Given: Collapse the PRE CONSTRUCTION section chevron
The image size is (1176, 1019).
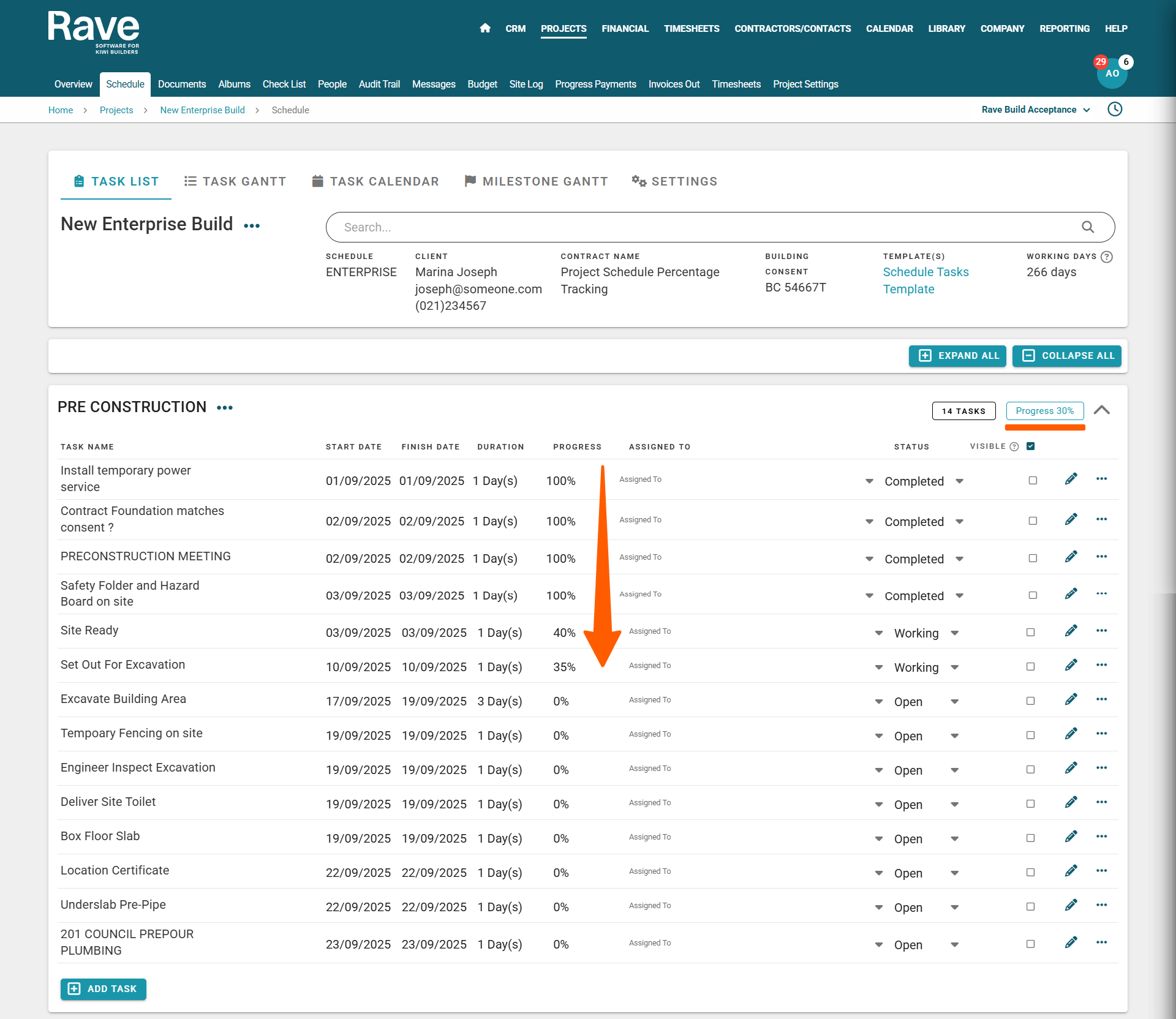Looking at the screenshot, I should 1101,410.
